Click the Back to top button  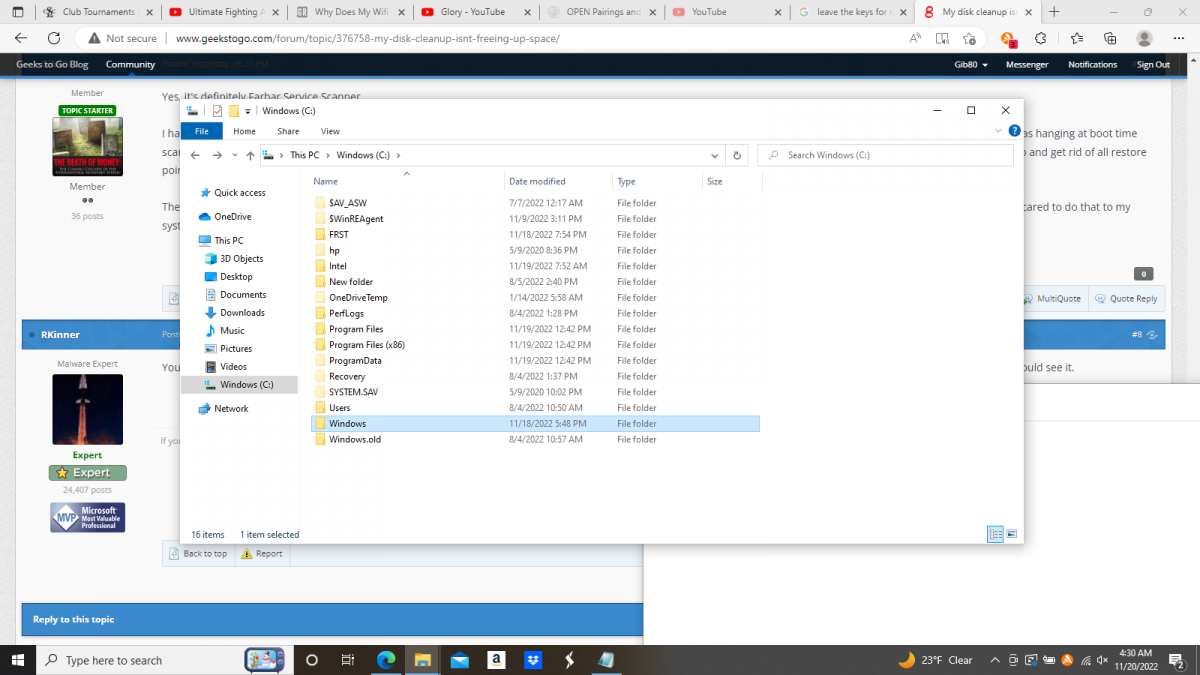tap(198, 554)
